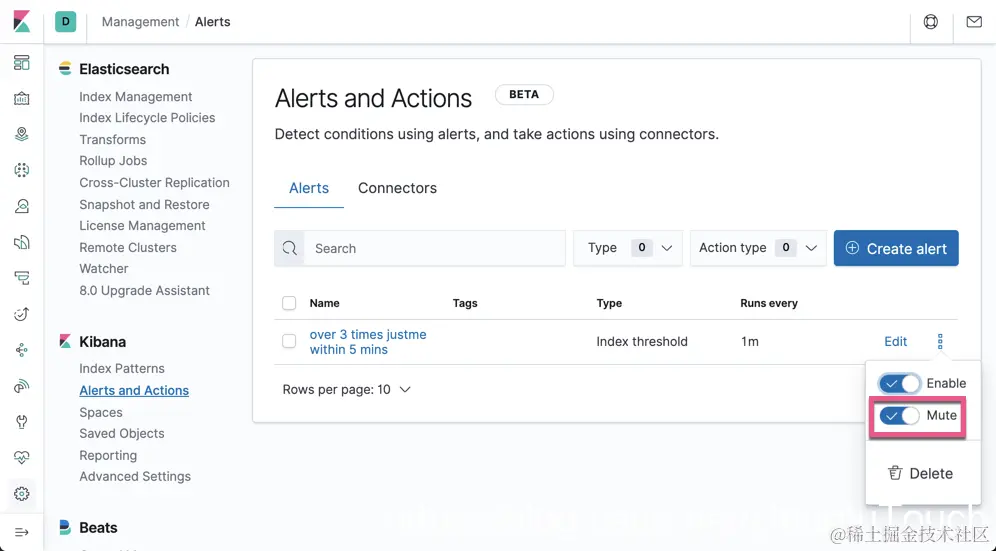The image size is (996, 551).
Task: Open Remote Clusters
Action: 128,247
